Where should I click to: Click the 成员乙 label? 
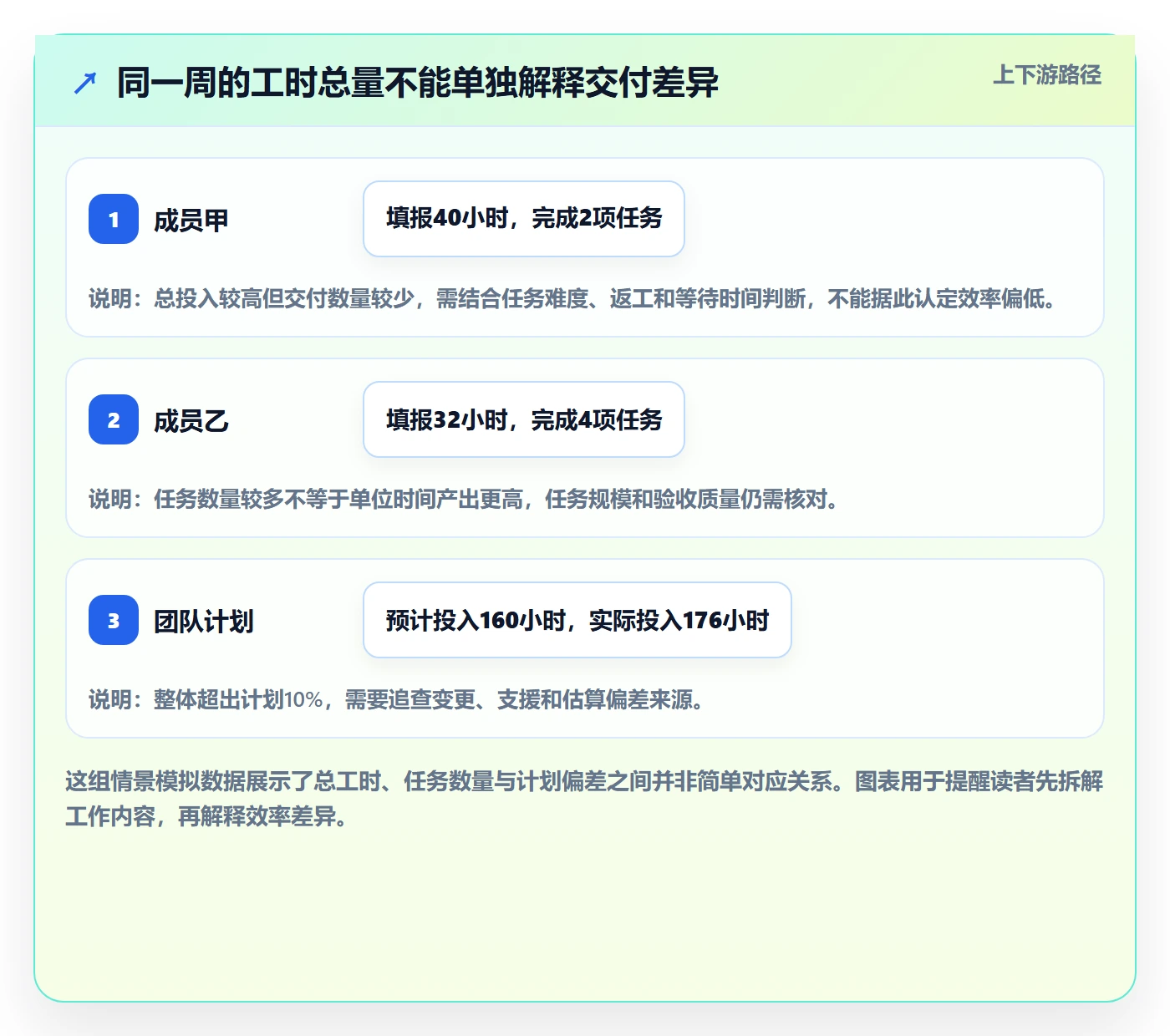click(x=191, y=421)
